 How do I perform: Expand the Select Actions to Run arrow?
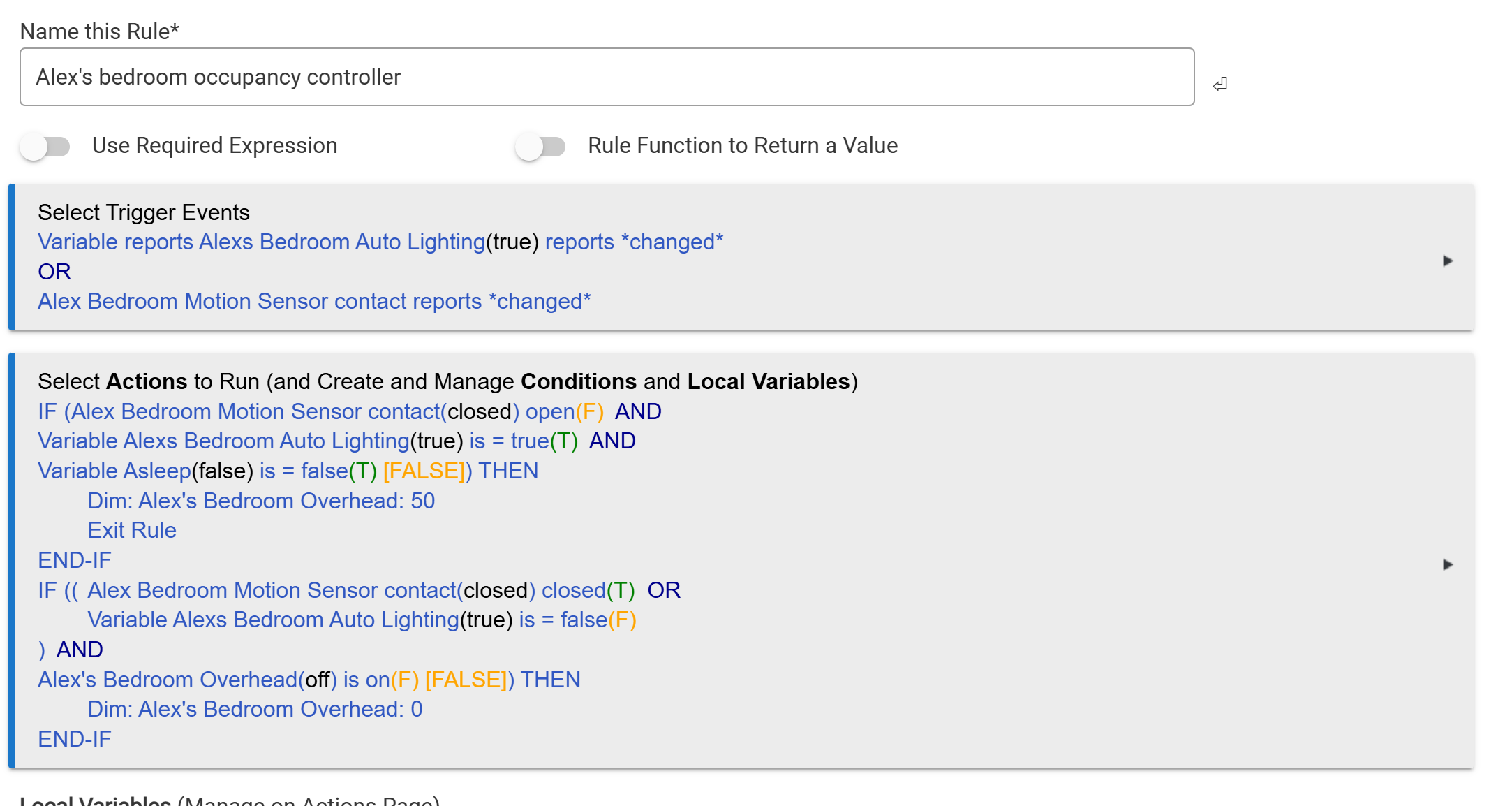click(x=1447, y=564)
